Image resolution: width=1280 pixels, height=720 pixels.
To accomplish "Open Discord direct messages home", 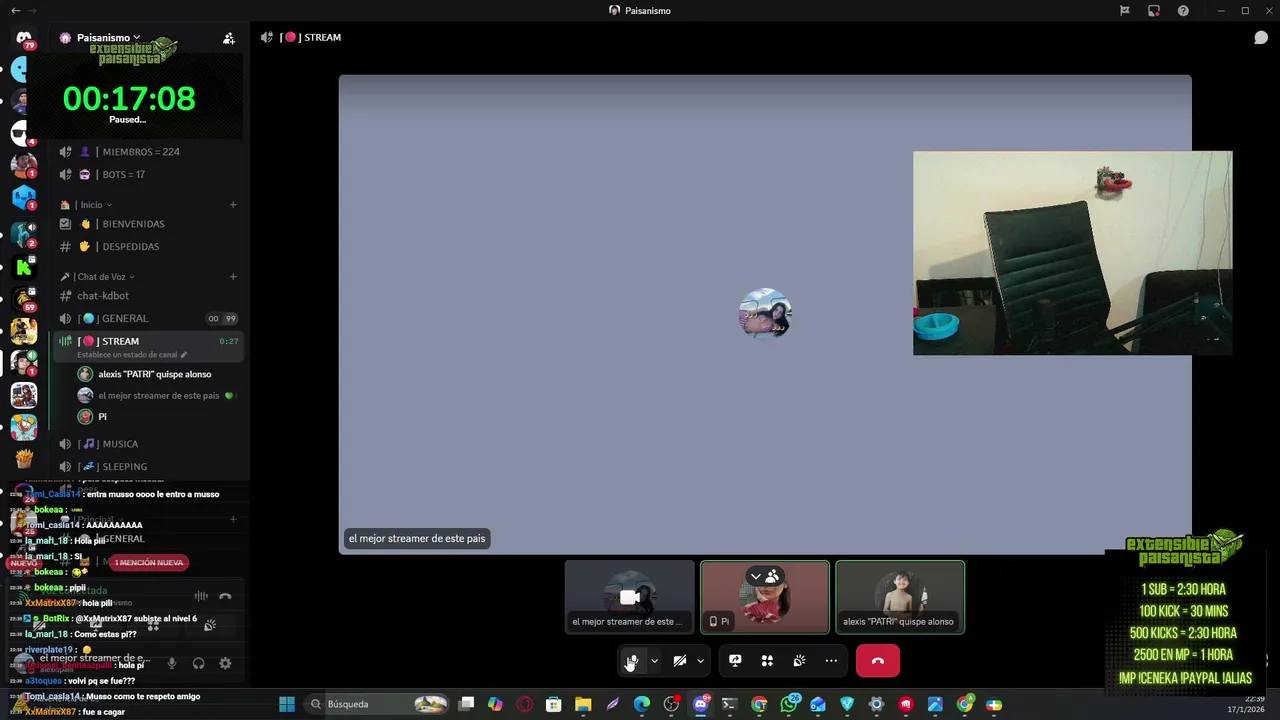I will 24,38.
